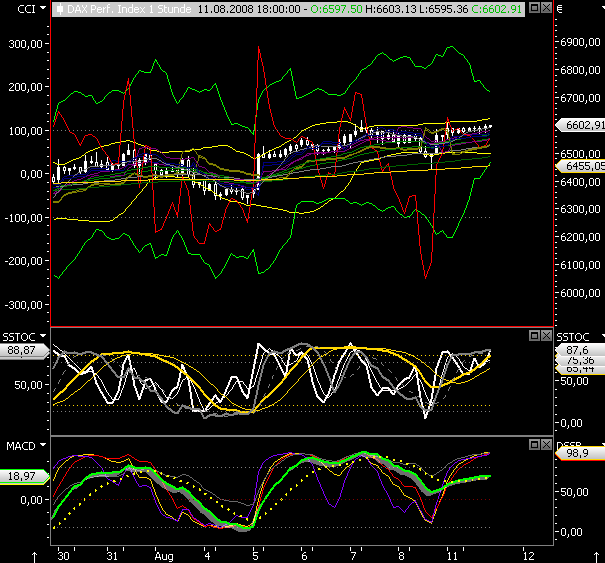Click the 18,97 MACD value label
This screenshot has height=563, width=605.
click(24, 476)
